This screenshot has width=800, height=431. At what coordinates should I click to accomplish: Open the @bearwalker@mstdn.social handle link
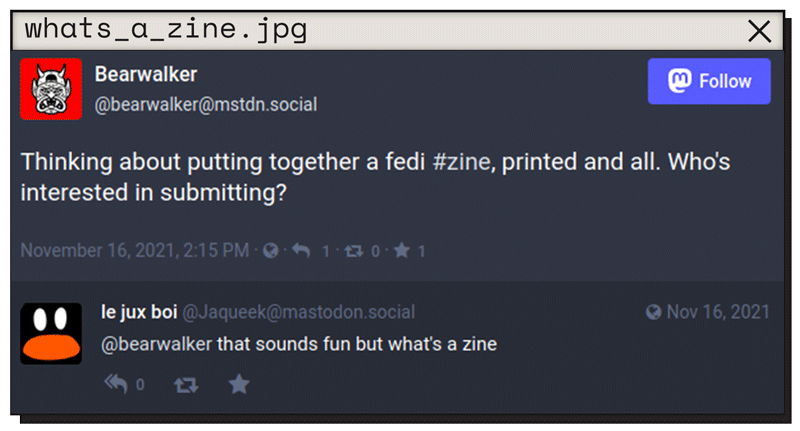206,105
